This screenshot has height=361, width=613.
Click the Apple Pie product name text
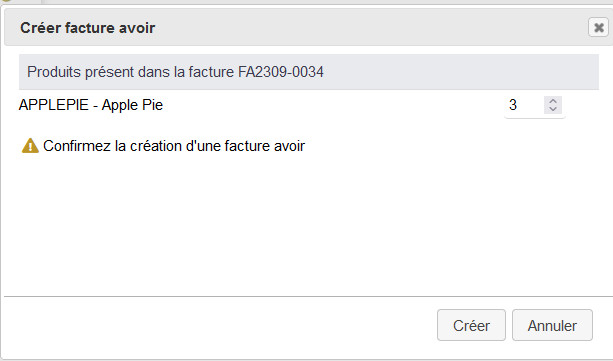tap(133, 105)
